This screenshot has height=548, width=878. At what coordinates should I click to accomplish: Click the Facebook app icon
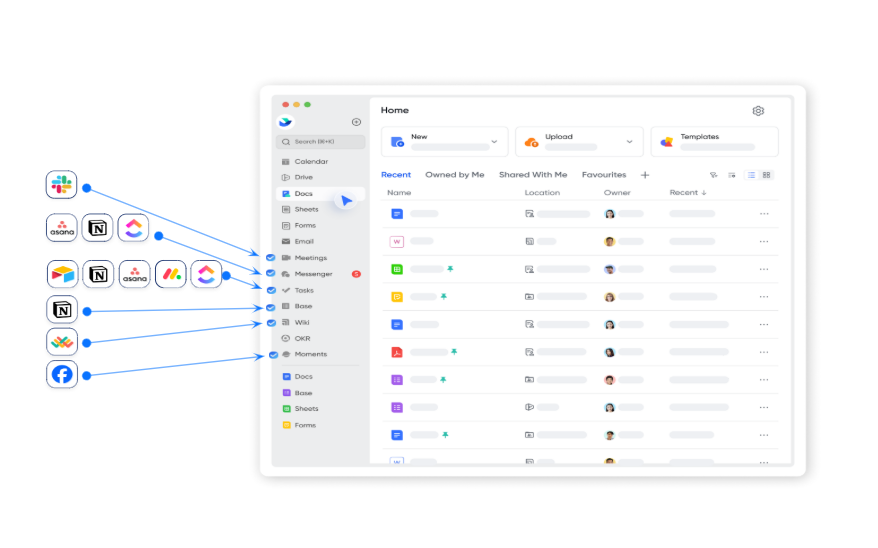point(62,374)
